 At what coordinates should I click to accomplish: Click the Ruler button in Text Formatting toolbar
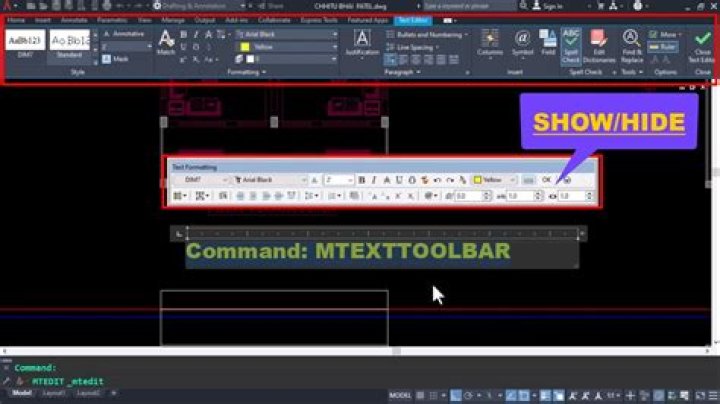529,180
